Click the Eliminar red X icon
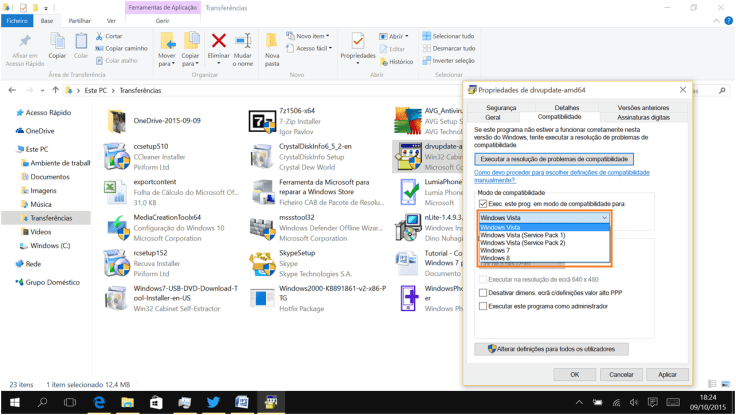This screenshot has height=415, width=736. [x=218, y=41]
